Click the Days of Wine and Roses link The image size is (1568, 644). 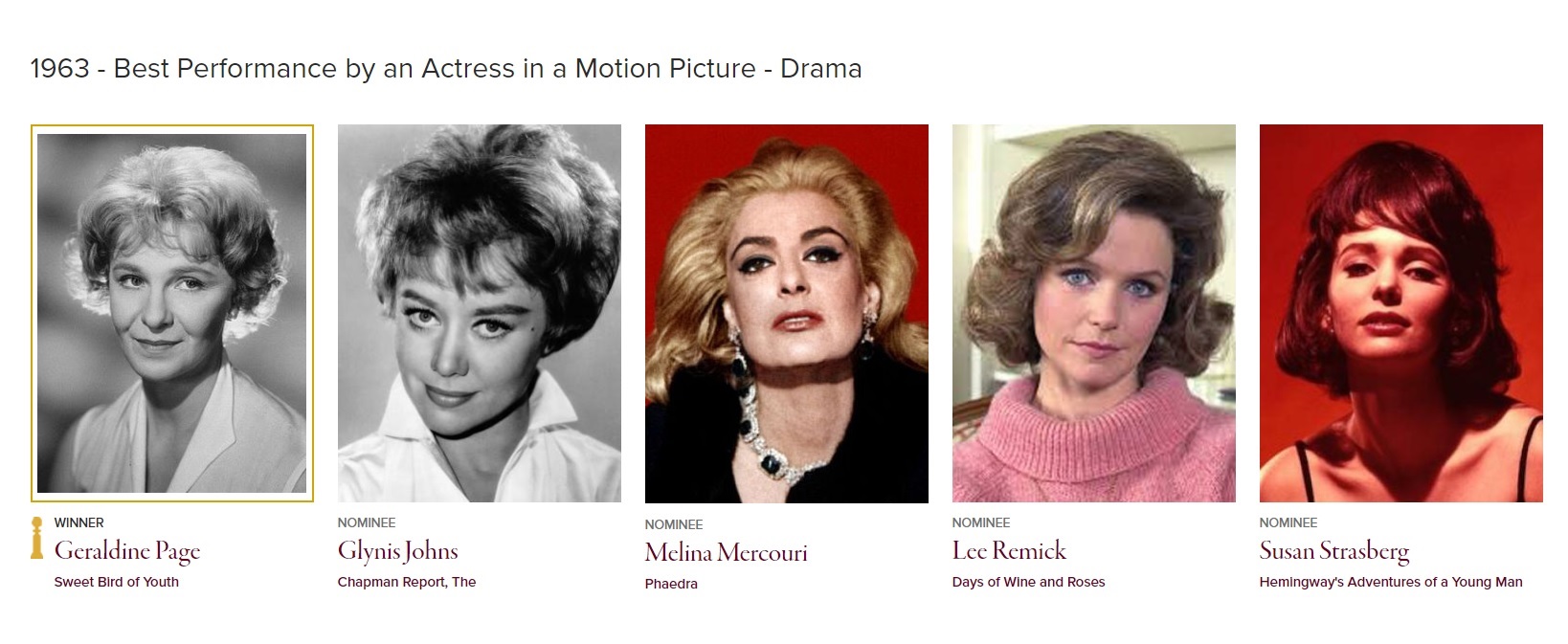[x=1028, y=582]
